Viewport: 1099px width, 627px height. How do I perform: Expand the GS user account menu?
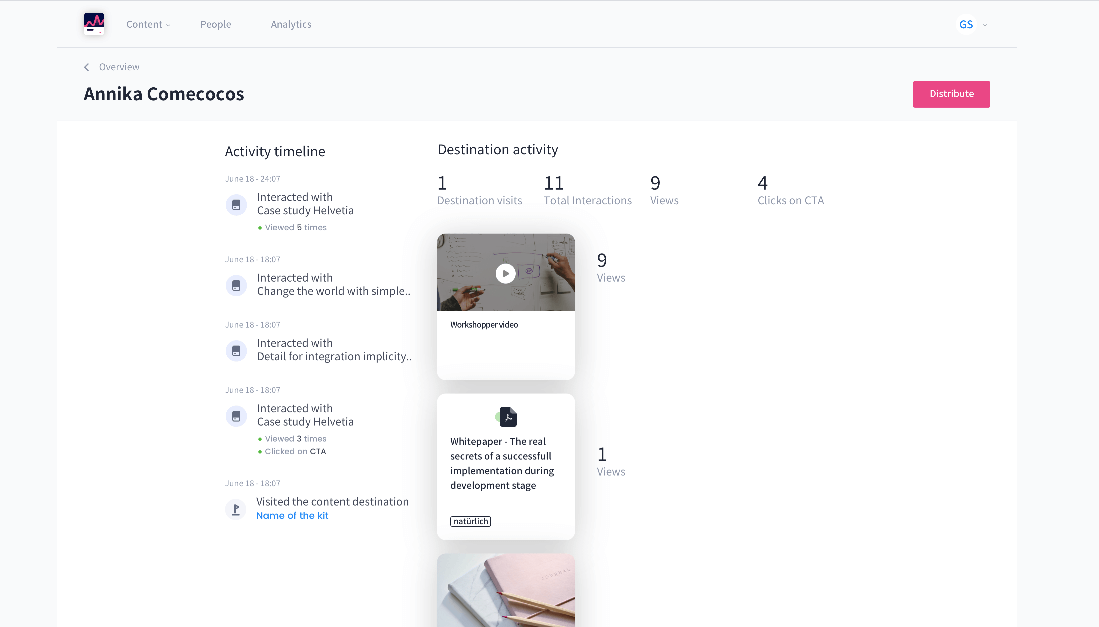(x=972, y=24)
